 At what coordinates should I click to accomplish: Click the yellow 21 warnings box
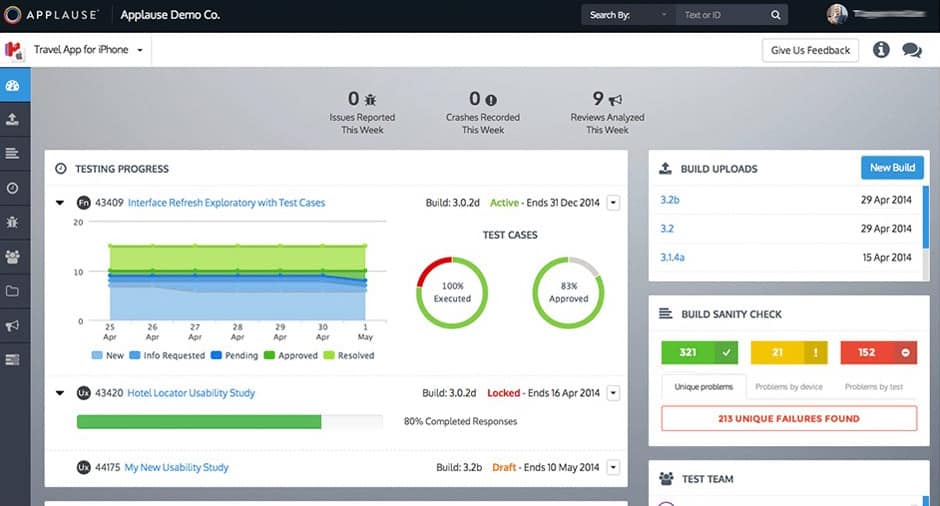(x=789, y=353)
